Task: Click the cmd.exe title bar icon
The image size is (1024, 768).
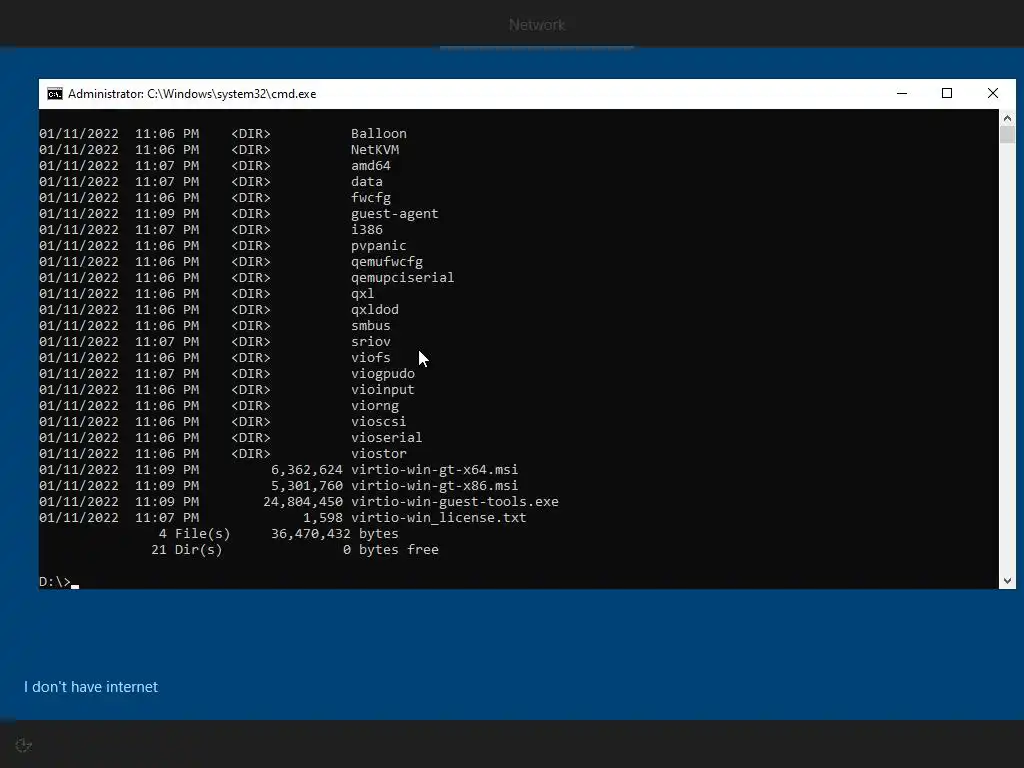Action: [55, 94]
